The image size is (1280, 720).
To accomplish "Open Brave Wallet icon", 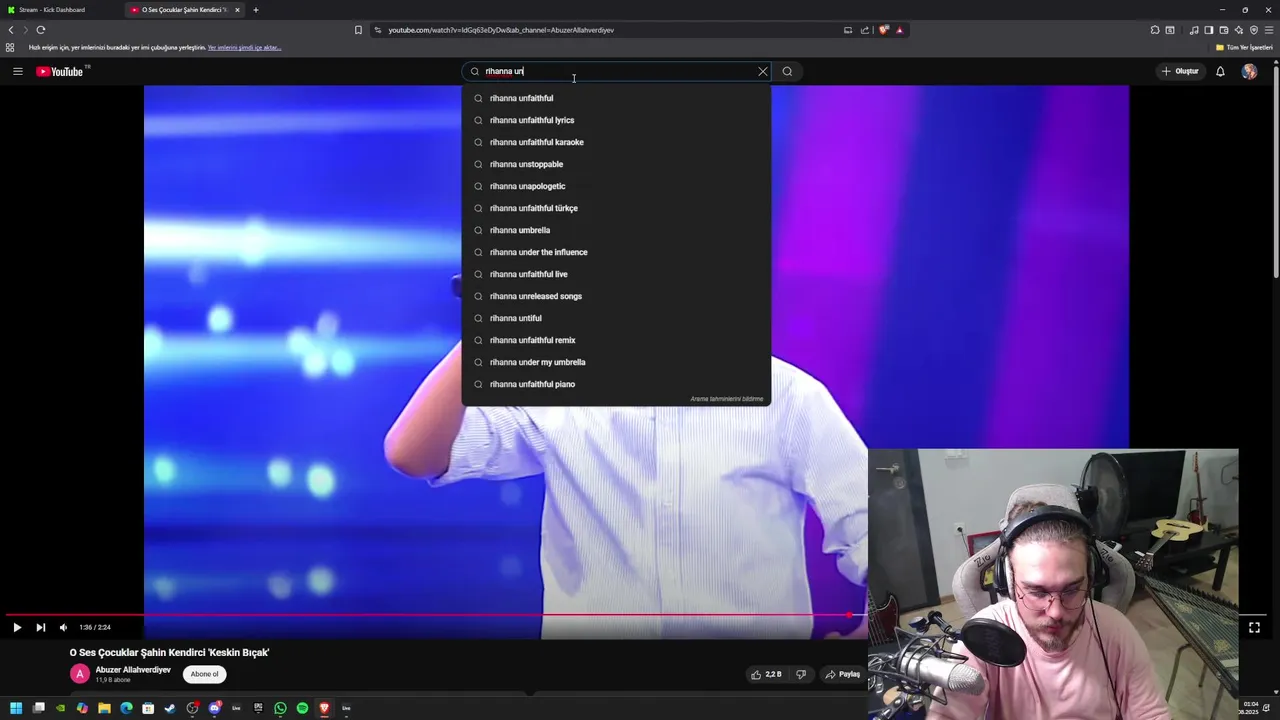I will (x=1224, y=30).
